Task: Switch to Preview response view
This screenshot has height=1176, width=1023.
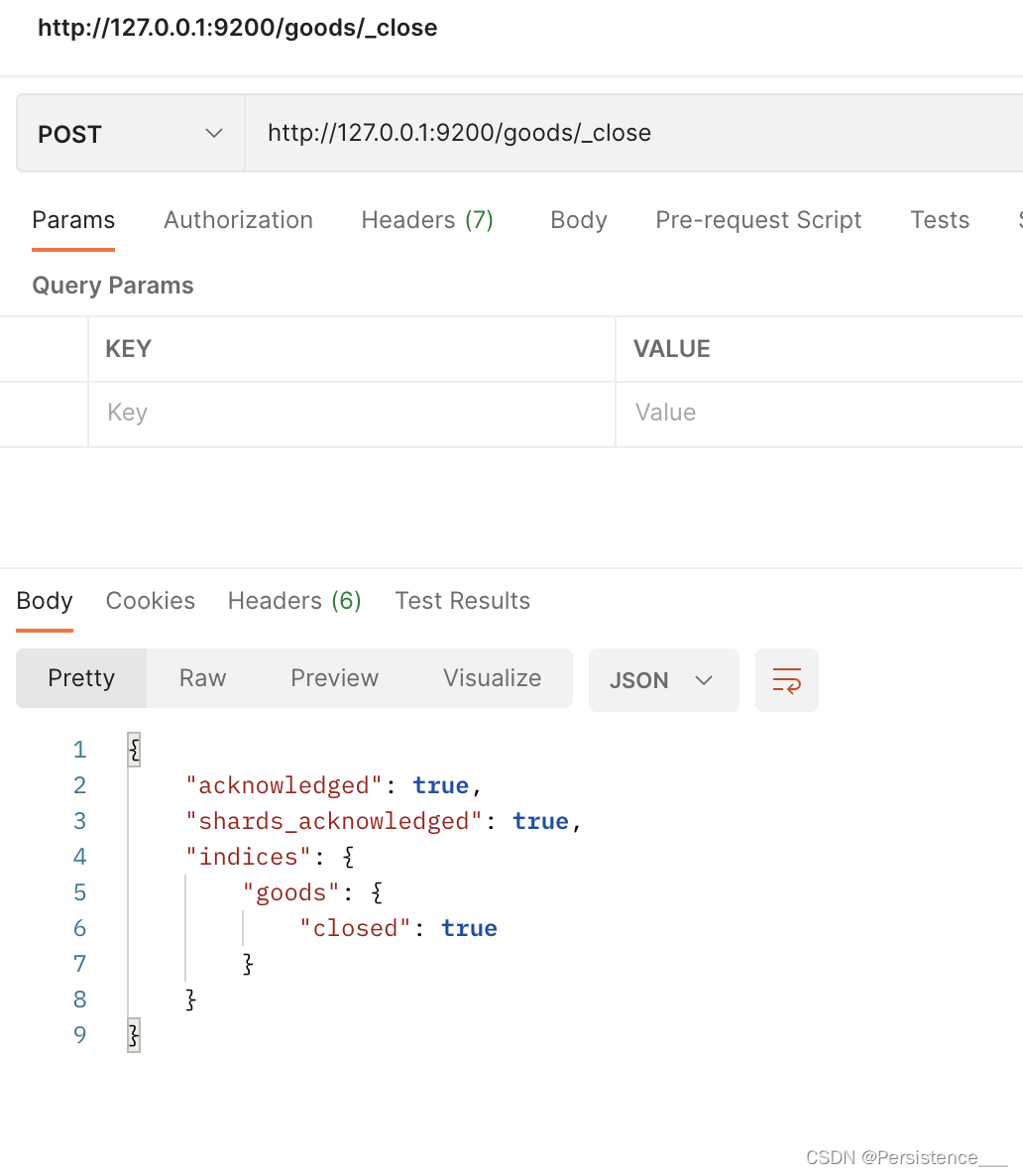Action: click(334, 678)
